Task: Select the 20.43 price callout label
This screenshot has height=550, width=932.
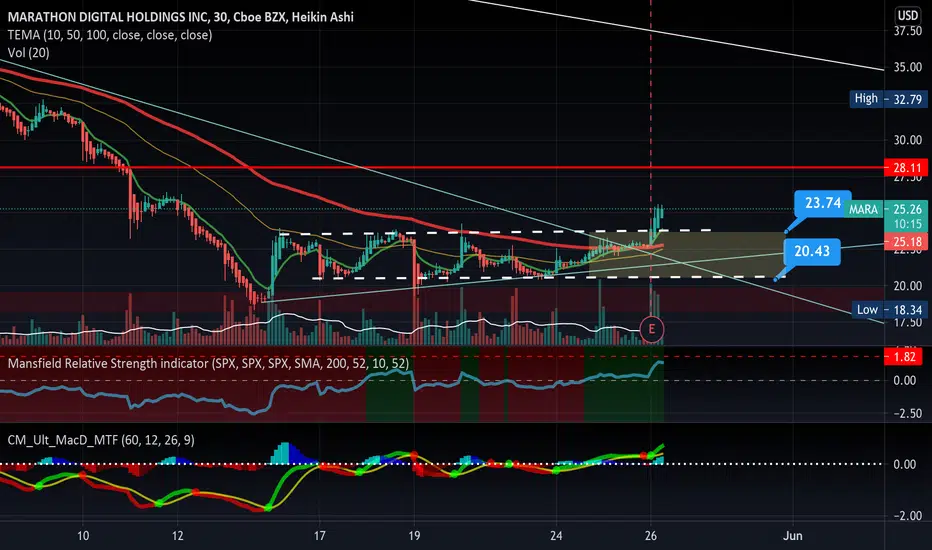Action: [x=812, y=252]
